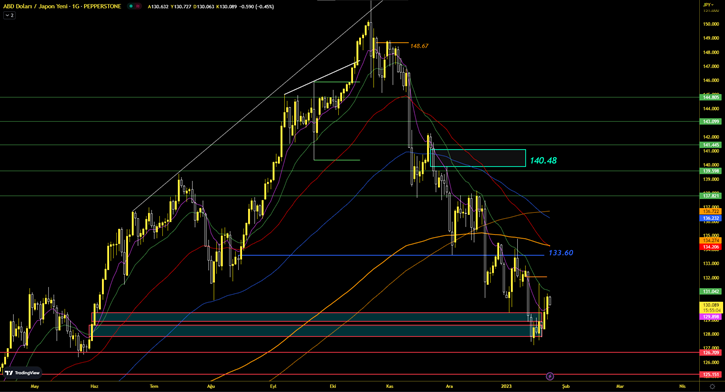Click the blue 136.232 moving average label

(x=711, y=218)
